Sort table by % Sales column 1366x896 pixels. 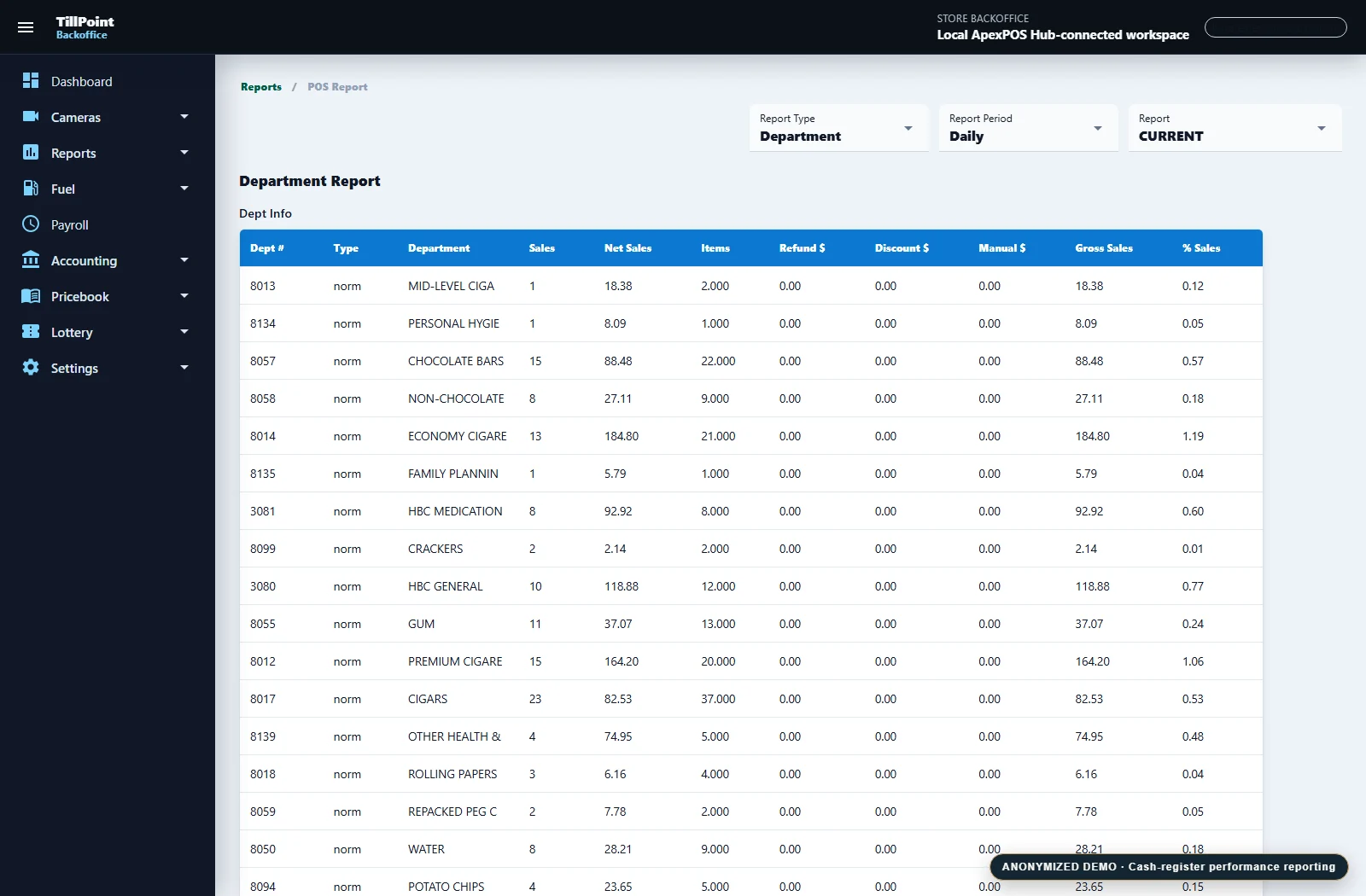1201,248
